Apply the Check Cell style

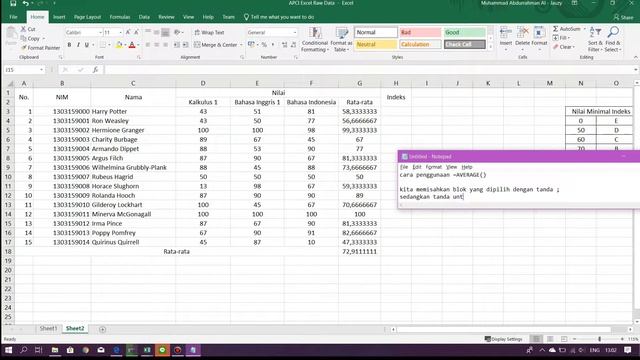464,44
